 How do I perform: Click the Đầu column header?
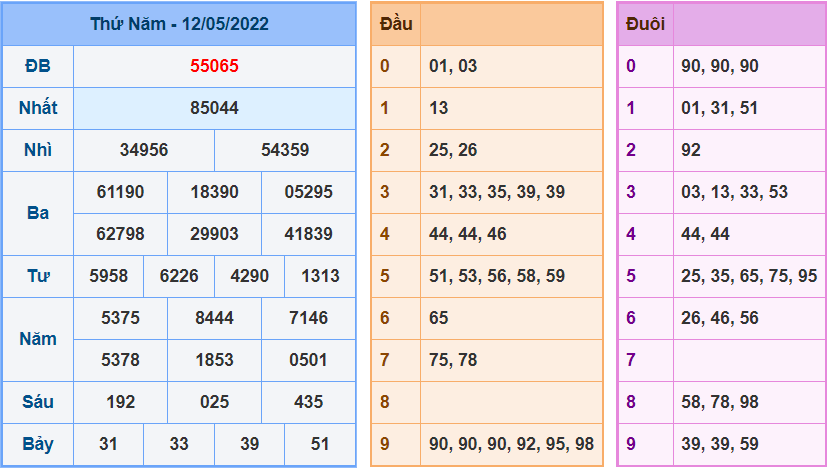396,24
